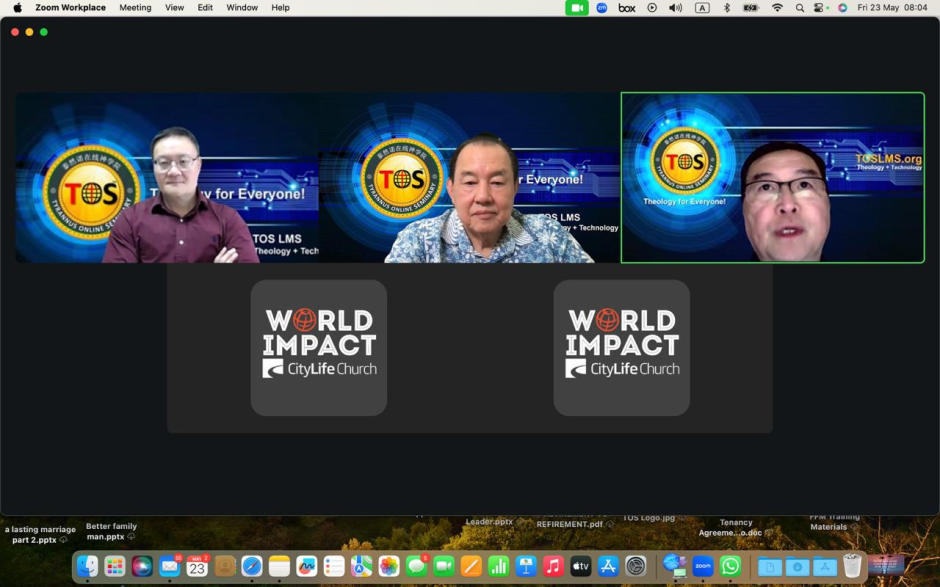Launch Siri from the Dock
This screenshot has height=587, width=940.
(x=142, y=566)
